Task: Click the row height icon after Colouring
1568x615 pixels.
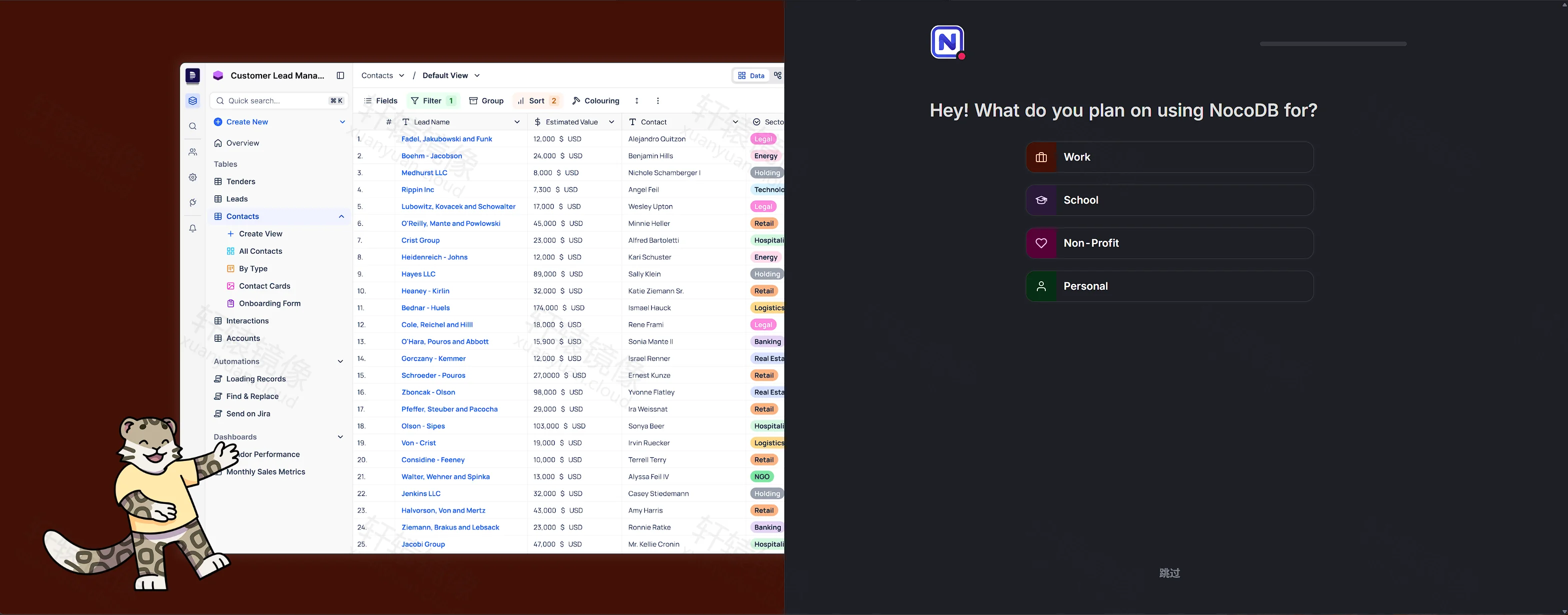Action: pyautogui.click(x=637, y=101)
